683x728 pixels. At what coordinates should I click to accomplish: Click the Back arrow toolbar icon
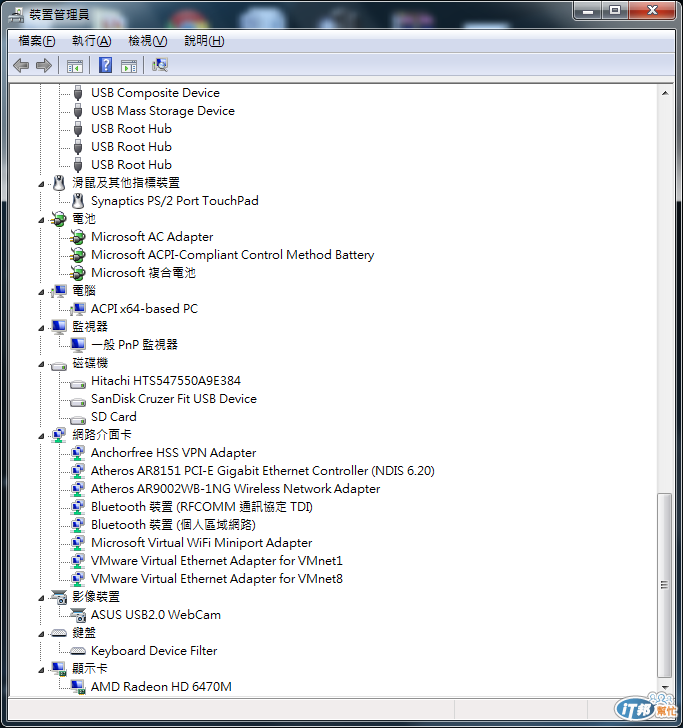coord(21,65)
